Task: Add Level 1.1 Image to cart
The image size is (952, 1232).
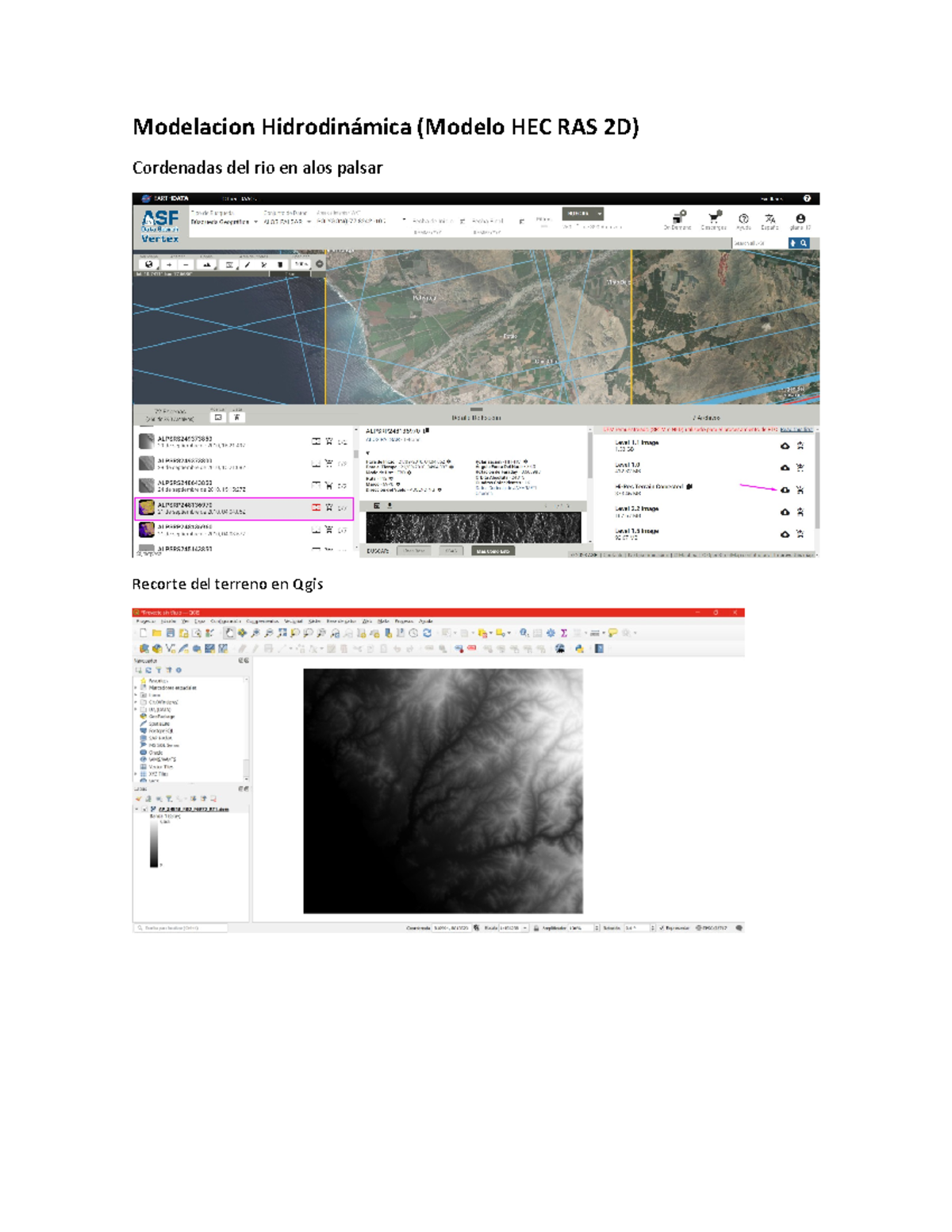Action: pos(800,446)
